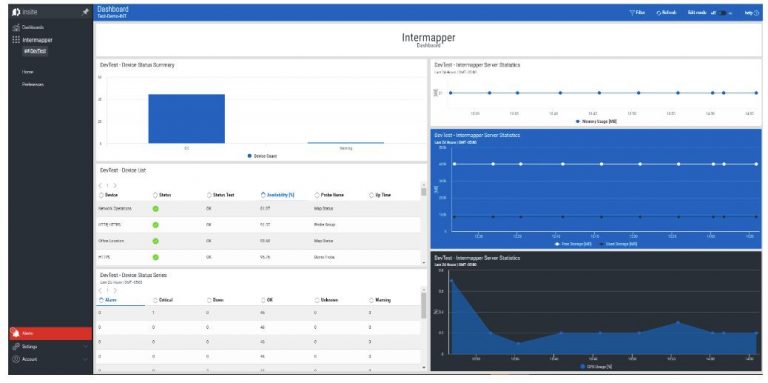Click the sort icon beside the Warning column
This screenshot has width=768, height=383.
371,300
